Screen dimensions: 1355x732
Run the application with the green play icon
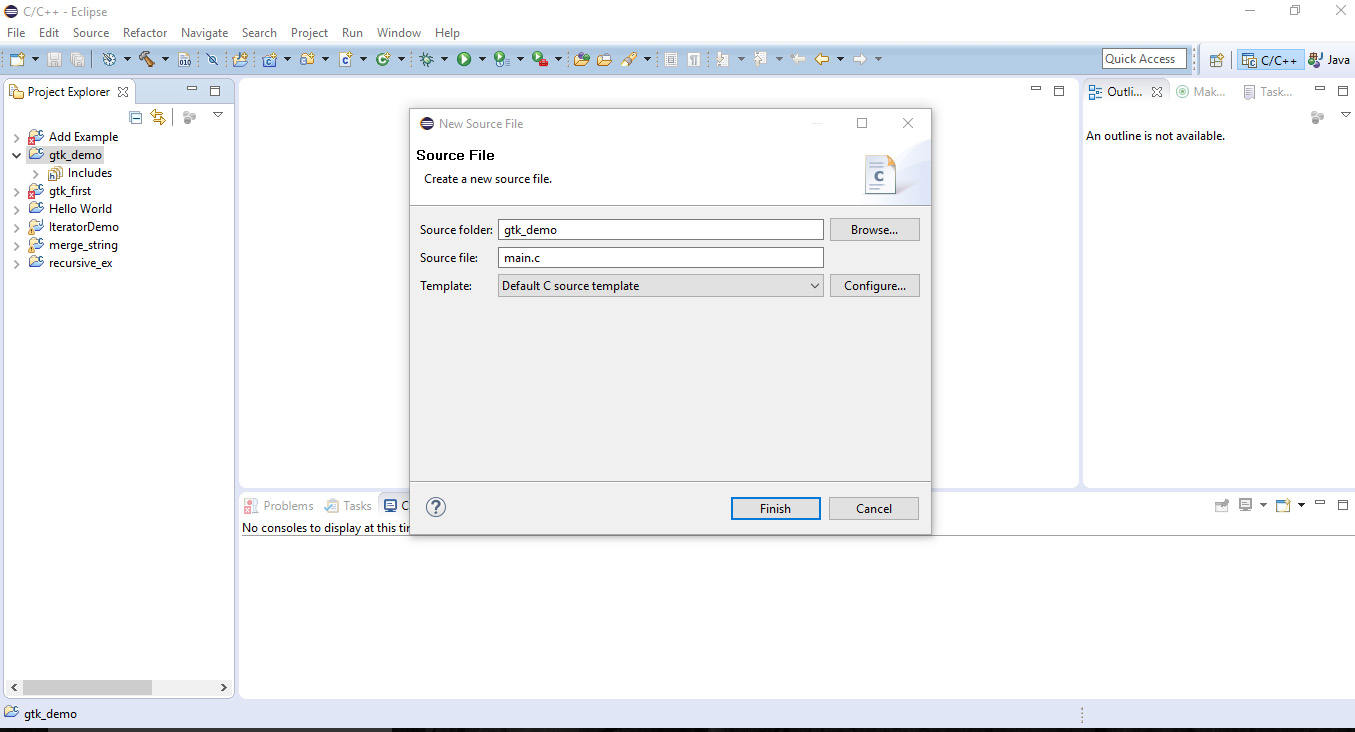(466, 59)
